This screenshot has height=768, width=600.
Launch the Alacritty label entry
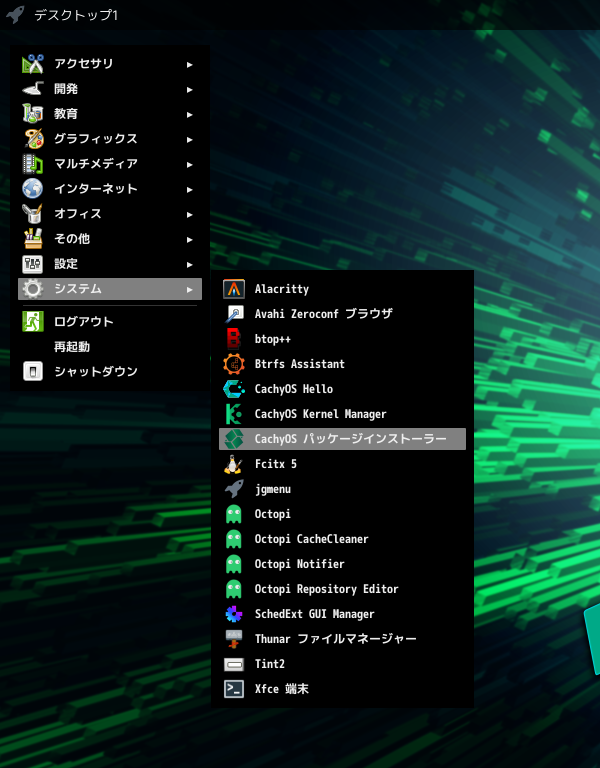pyautogui.click(x=282, y=289)
